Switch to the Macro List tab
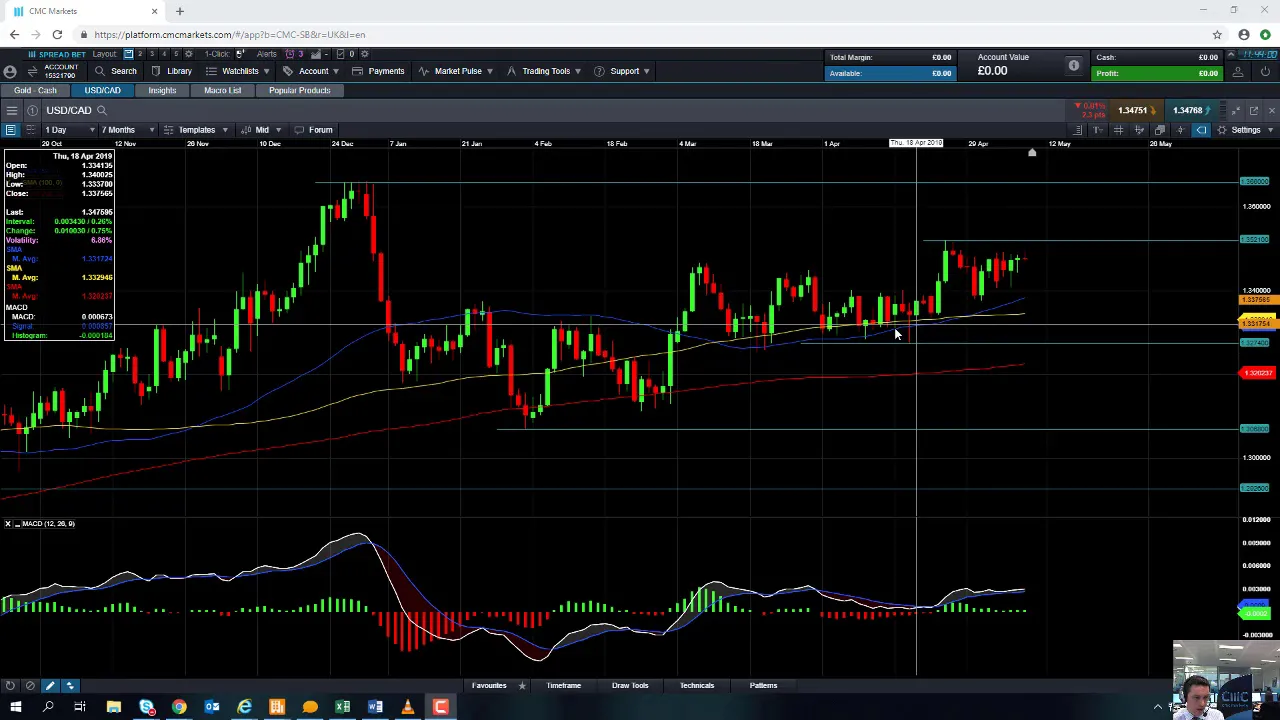Viewport: 1280px width, 720px height. coord(222,90)
